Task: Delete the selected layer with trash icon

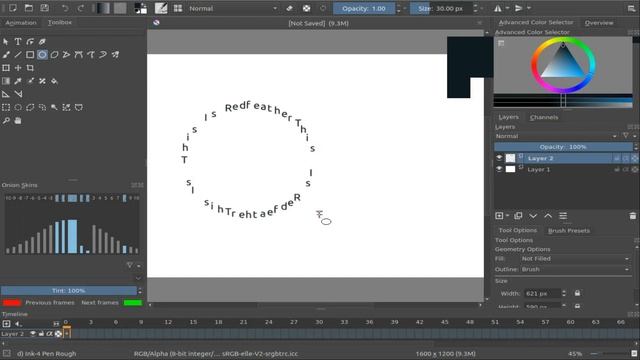Action: [632, 216]
